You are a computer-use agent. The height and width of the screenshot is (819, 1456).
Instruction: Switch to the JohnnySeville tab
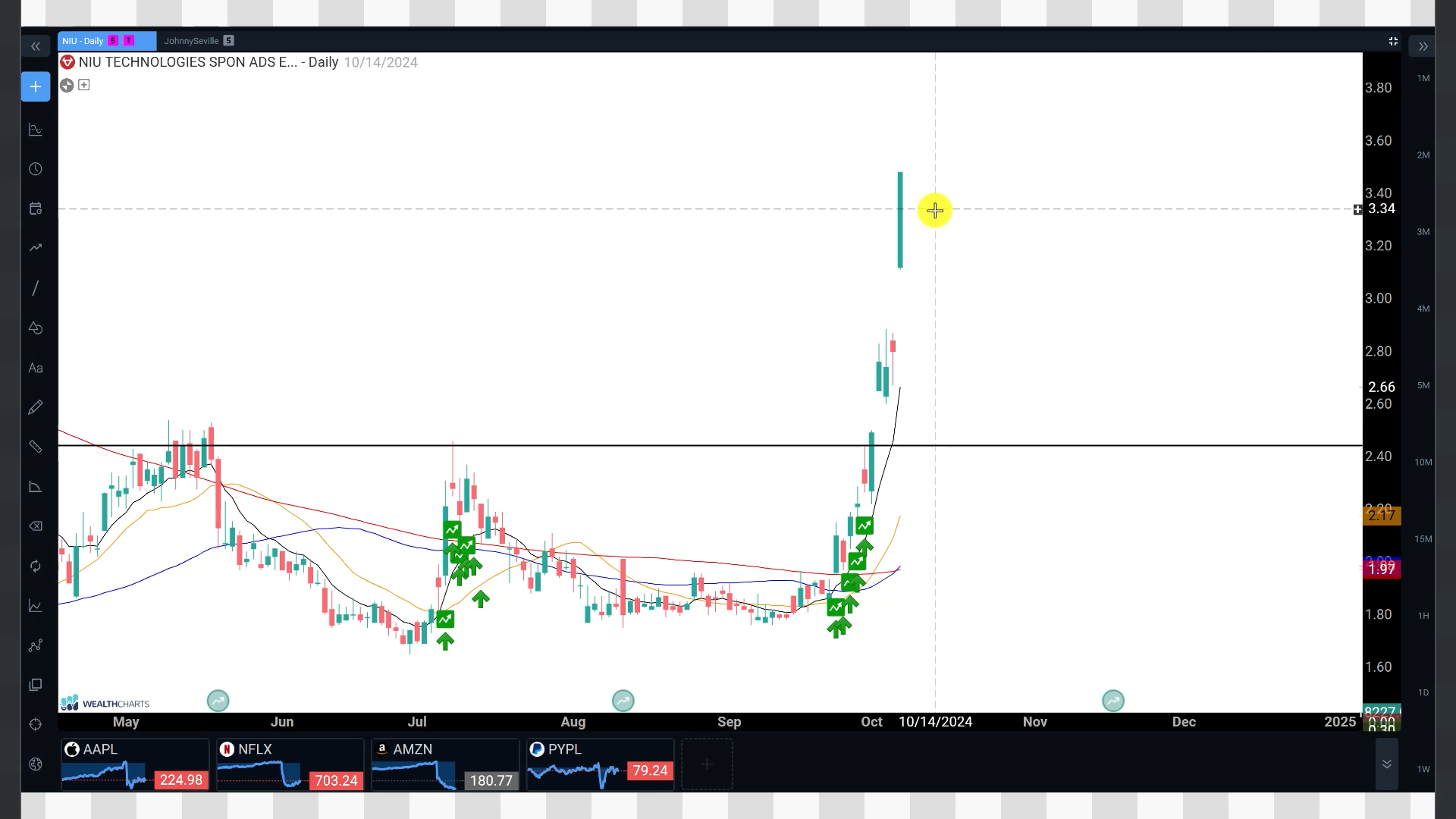[x=199, y=41]
